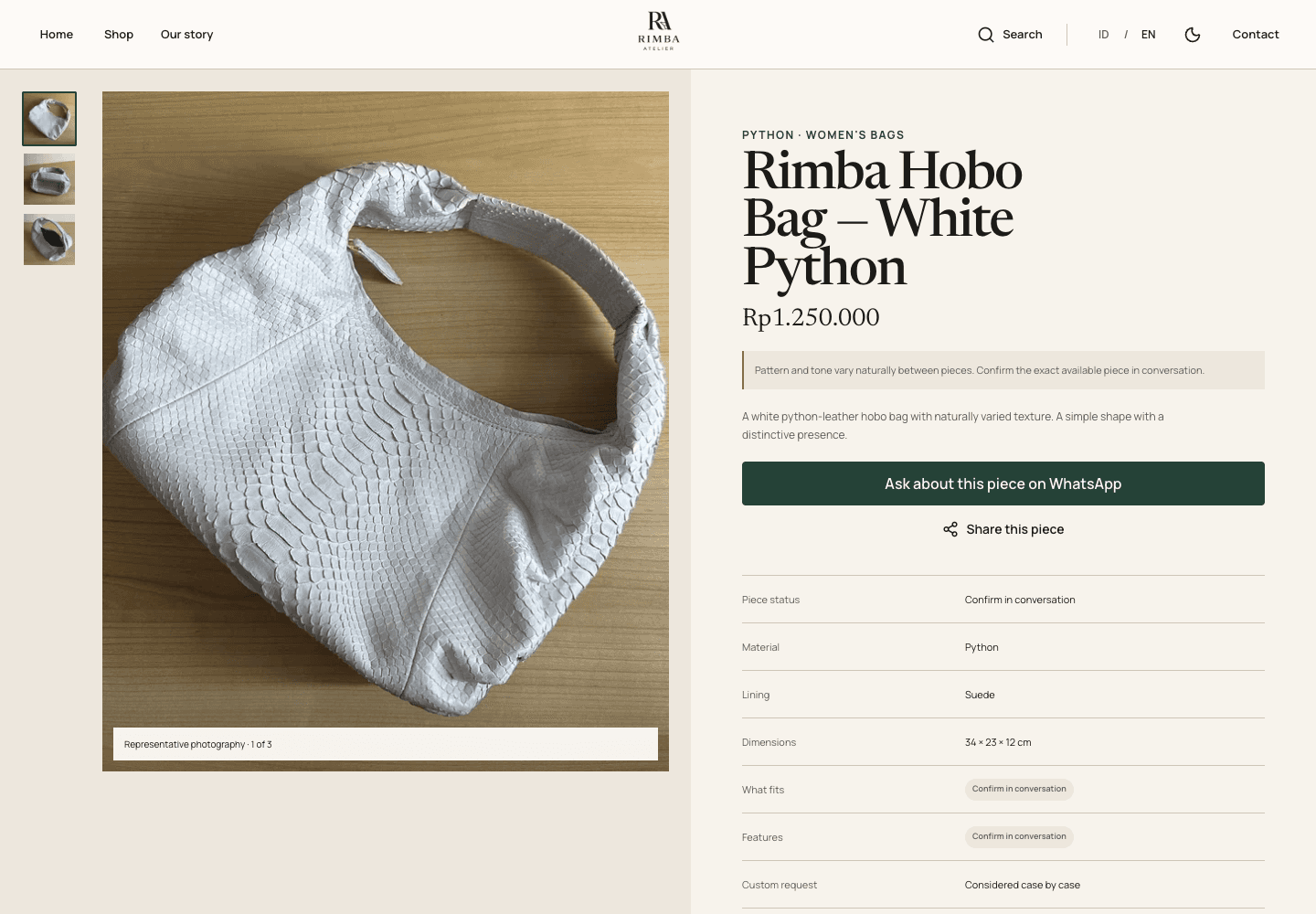
Task: Go to the Home page
Action: pos(57,35)
